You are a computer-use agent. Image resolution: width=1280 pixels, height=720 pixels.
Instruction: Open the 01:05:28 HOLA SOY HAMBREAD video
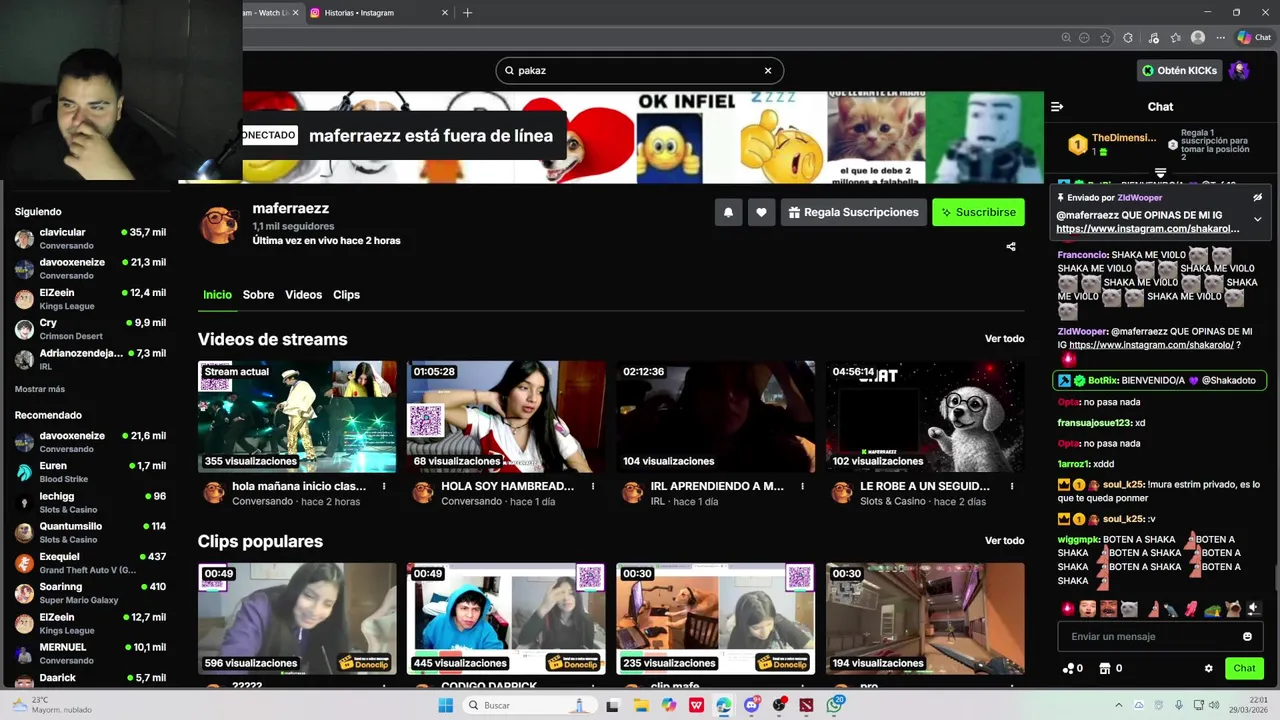pos(506,417)
